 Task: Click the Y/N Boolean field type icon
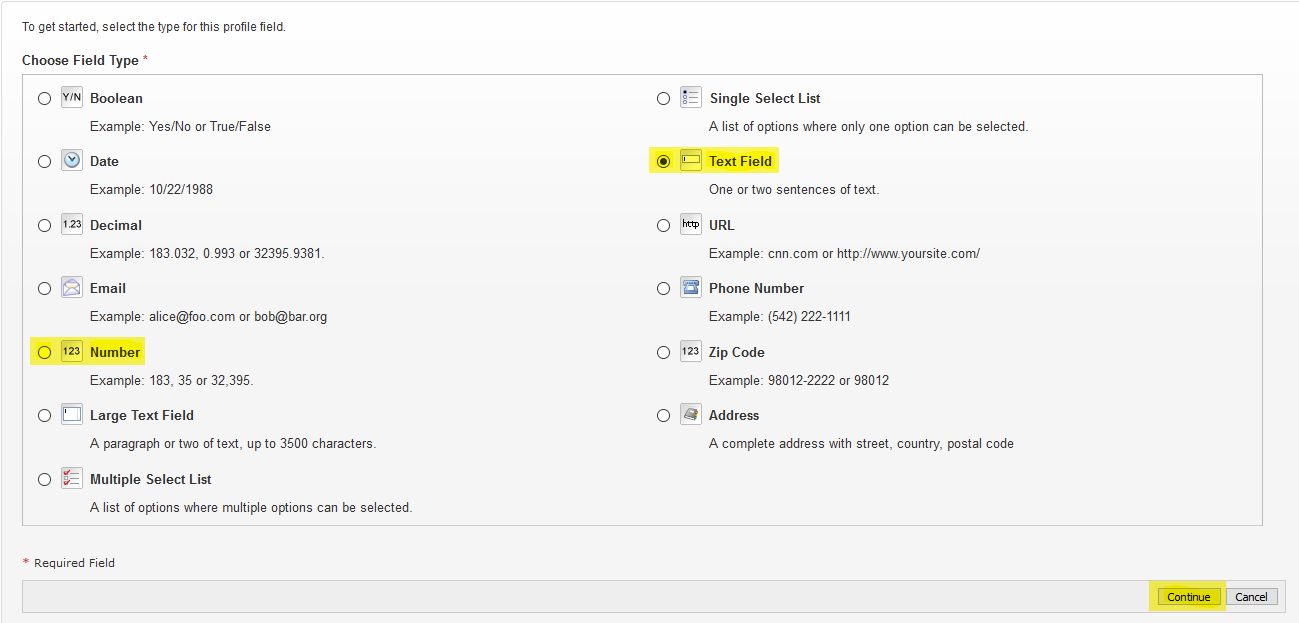71,98
